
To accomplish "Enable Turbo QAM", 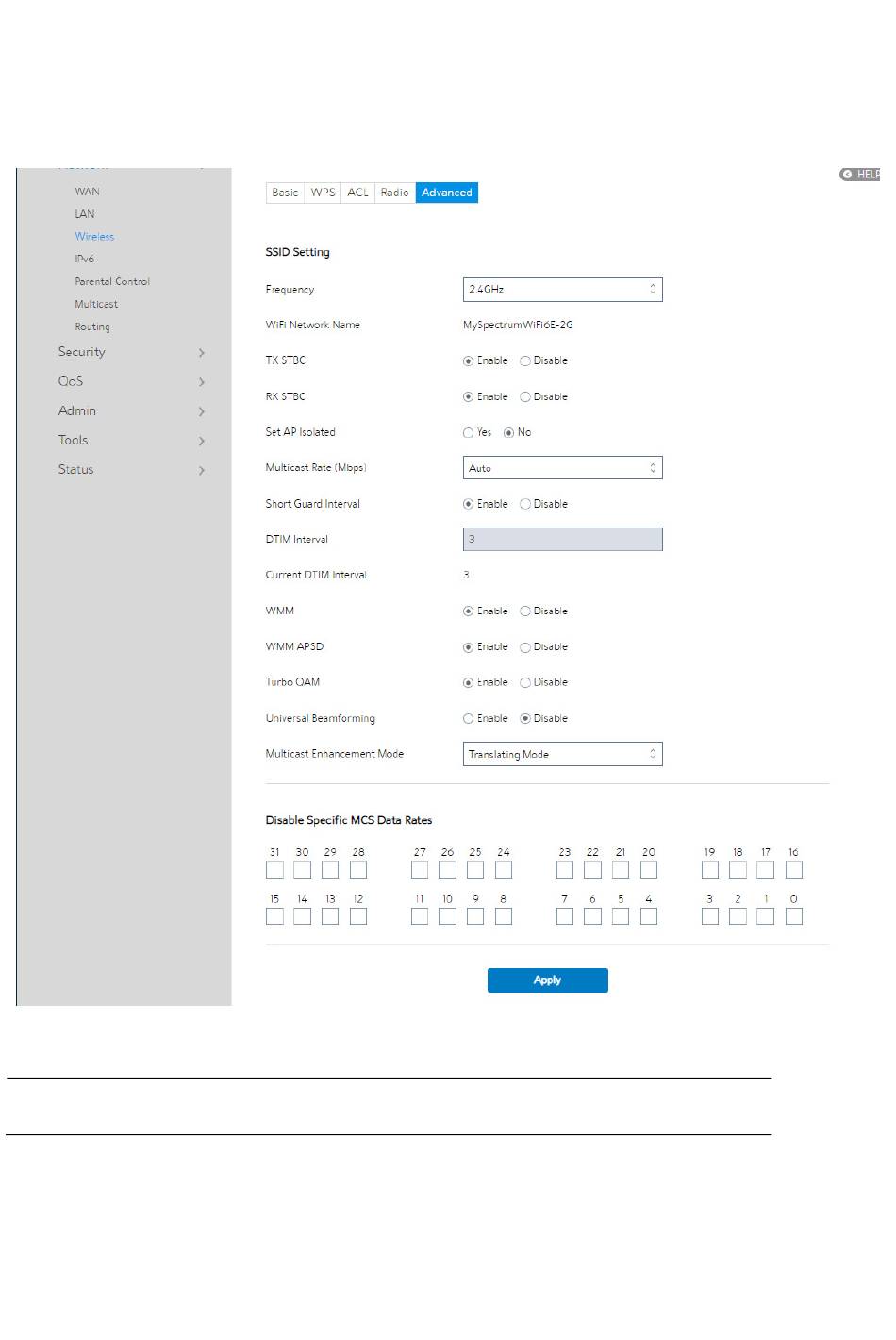I will (x=468, y=682).
